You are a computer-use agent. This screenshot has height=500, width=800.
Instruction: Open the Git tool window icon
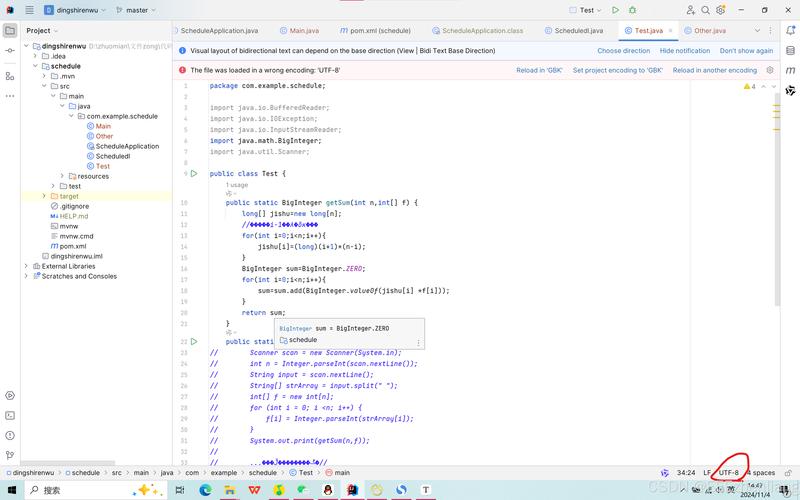[10, 455]
